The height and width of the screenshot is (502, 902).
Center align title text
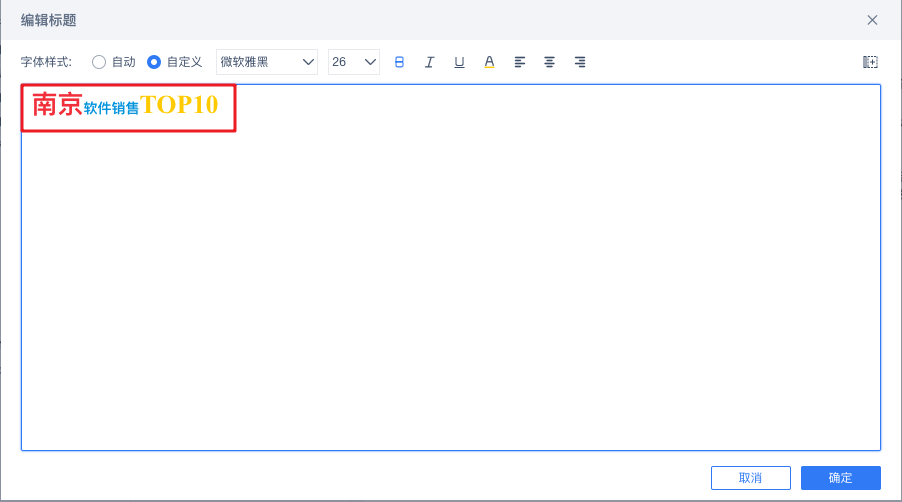549,62
